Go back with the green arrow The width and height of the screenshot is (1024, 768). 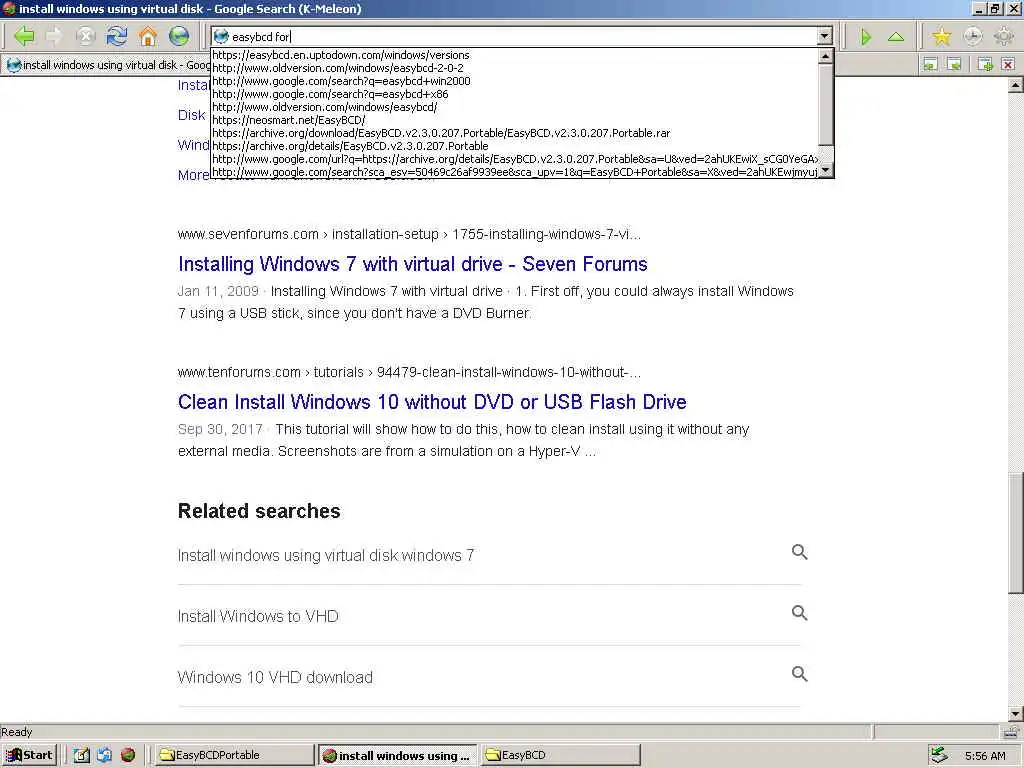24,36
